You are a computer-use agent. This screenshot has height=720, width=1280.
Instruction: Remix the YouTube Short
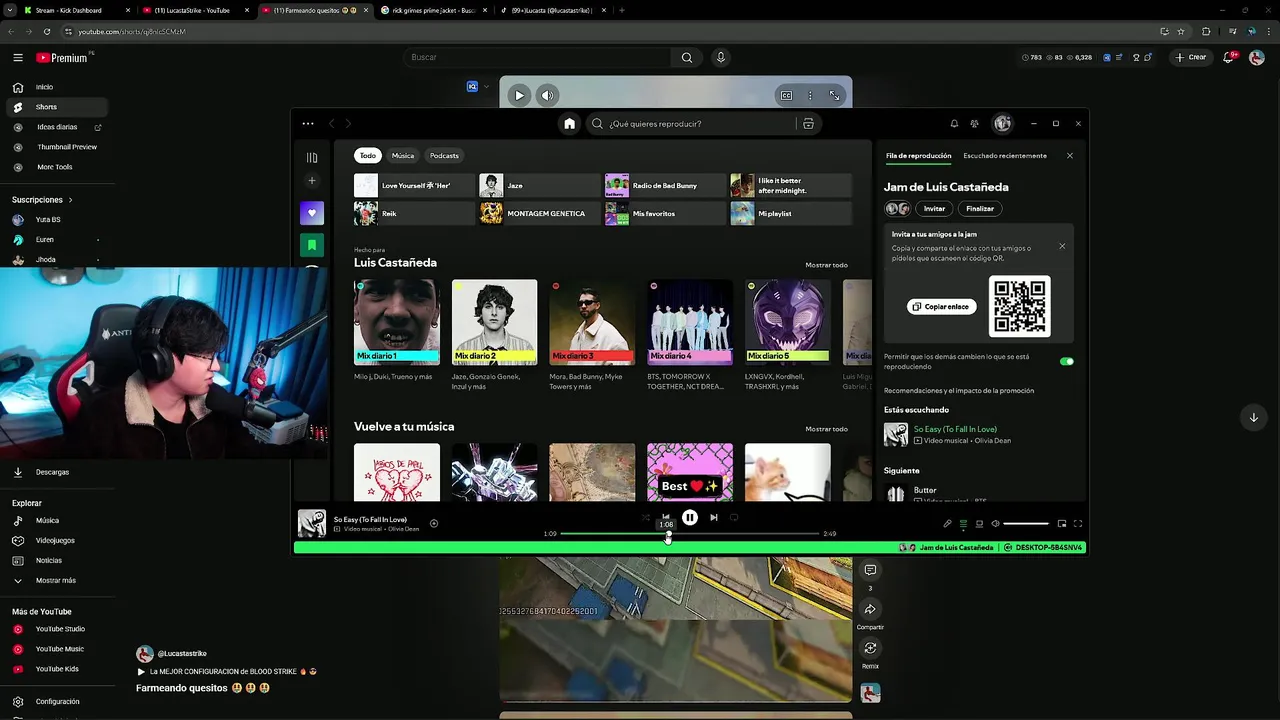click(870, 648)
